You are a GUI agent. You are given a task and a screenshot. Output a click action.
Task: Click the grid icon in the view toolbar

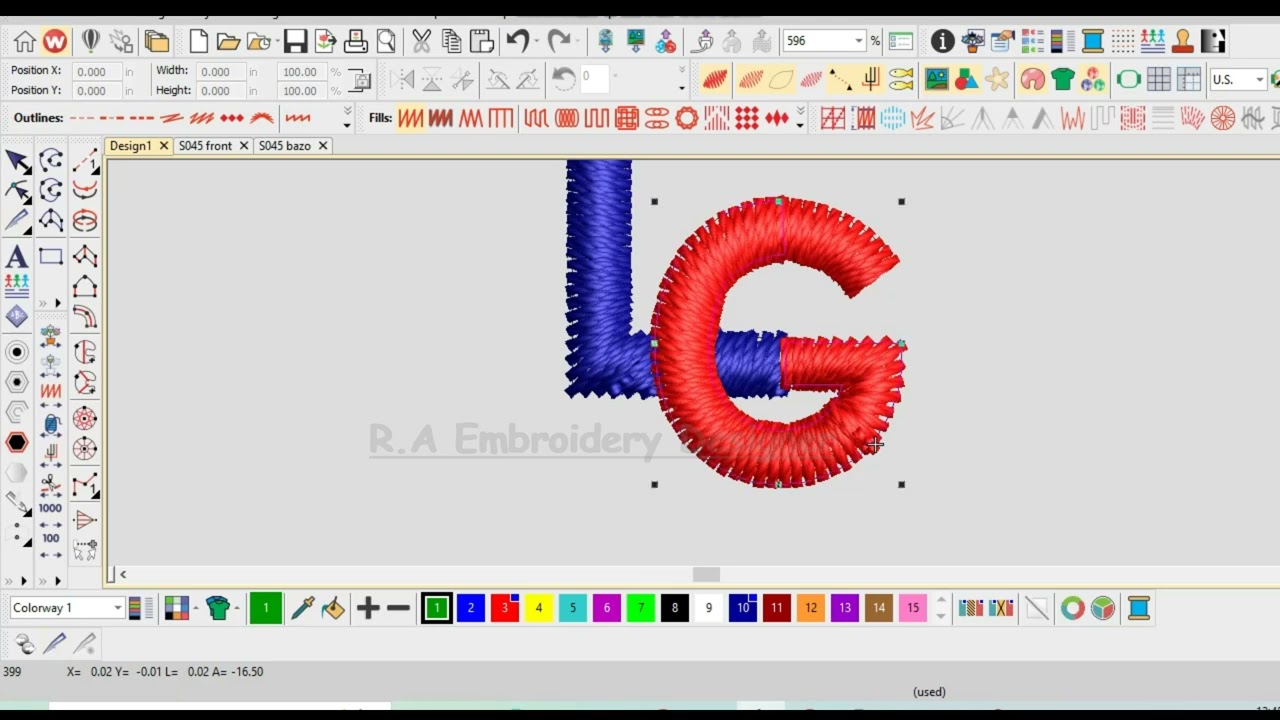pyautogui.click(x=1158, y=79)
